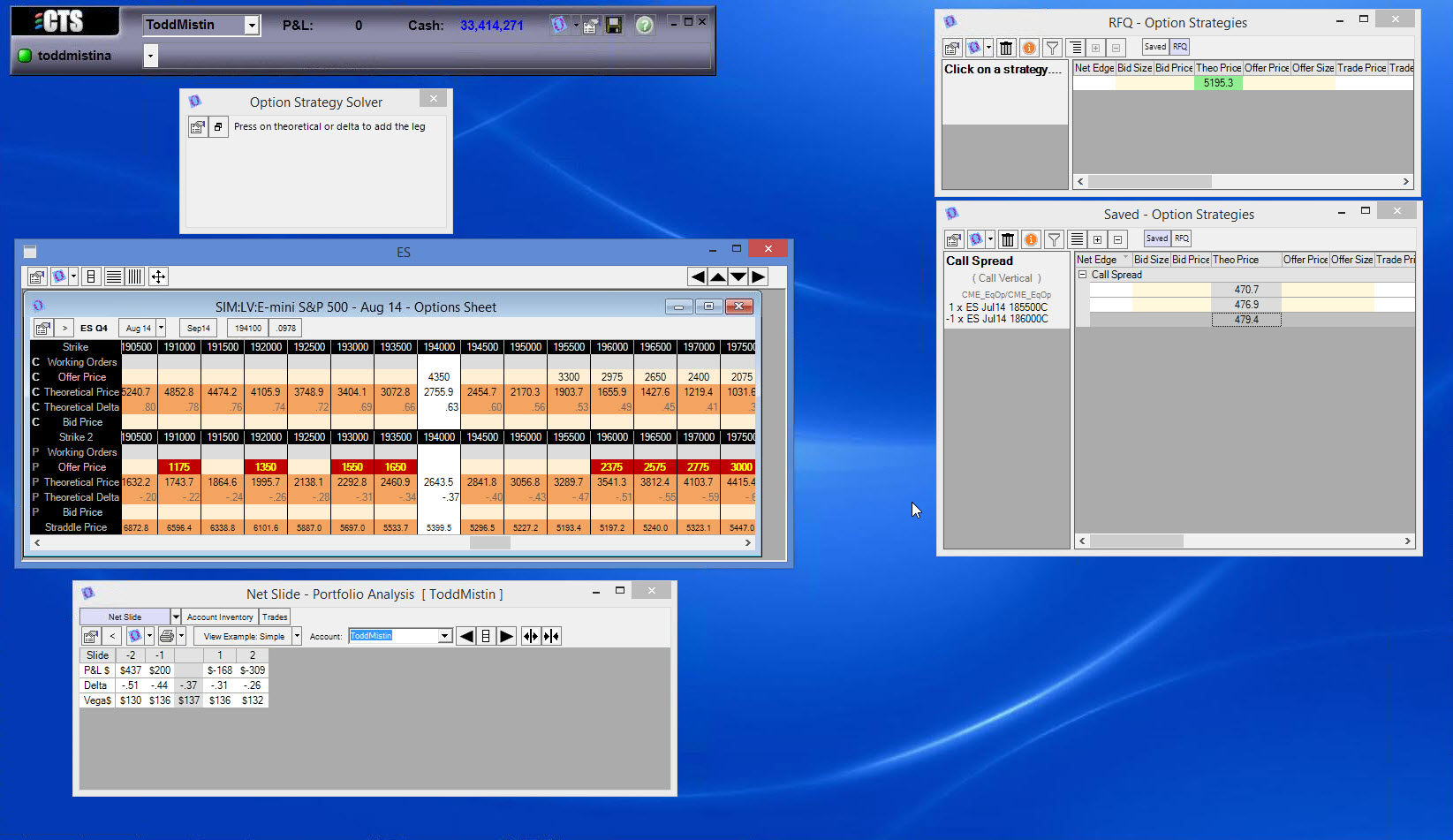Click properties icon in Saved Option Strategies toolbar
Image resolution: width=1453 pixels, height=840 pixels.
[x=954, y=239]
